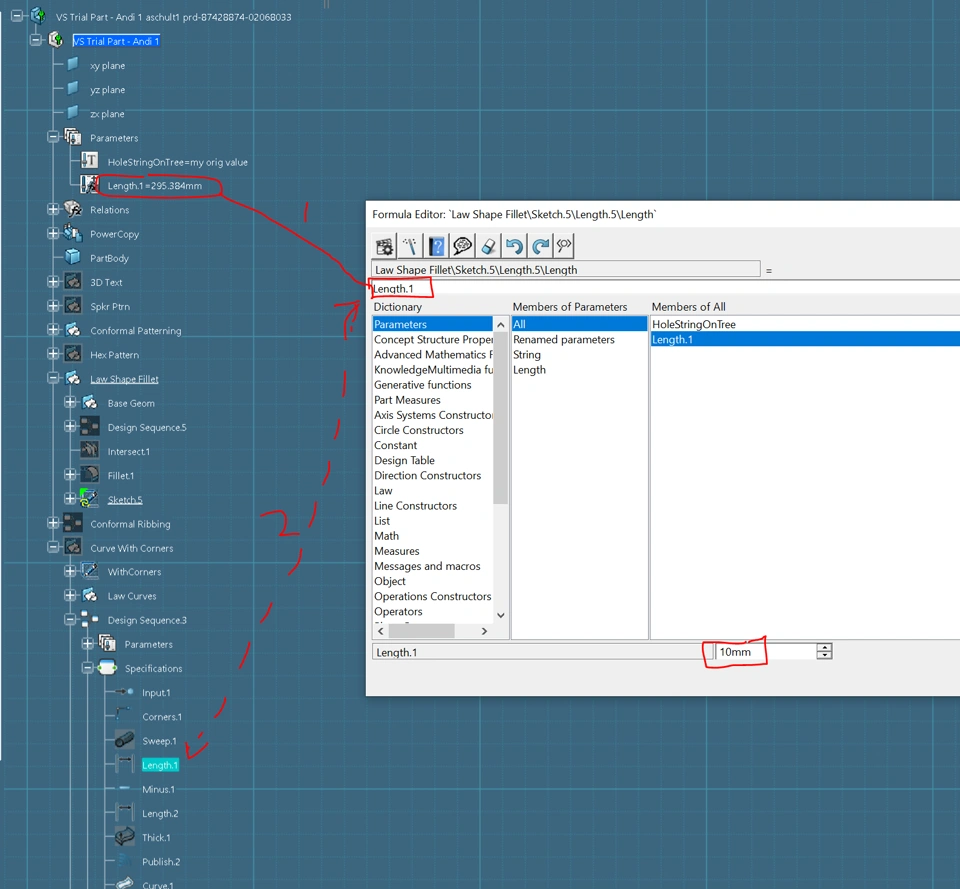Collapse the Law Shape Fillet node
This screenshot has height=889, width=960.
point(53,378)
